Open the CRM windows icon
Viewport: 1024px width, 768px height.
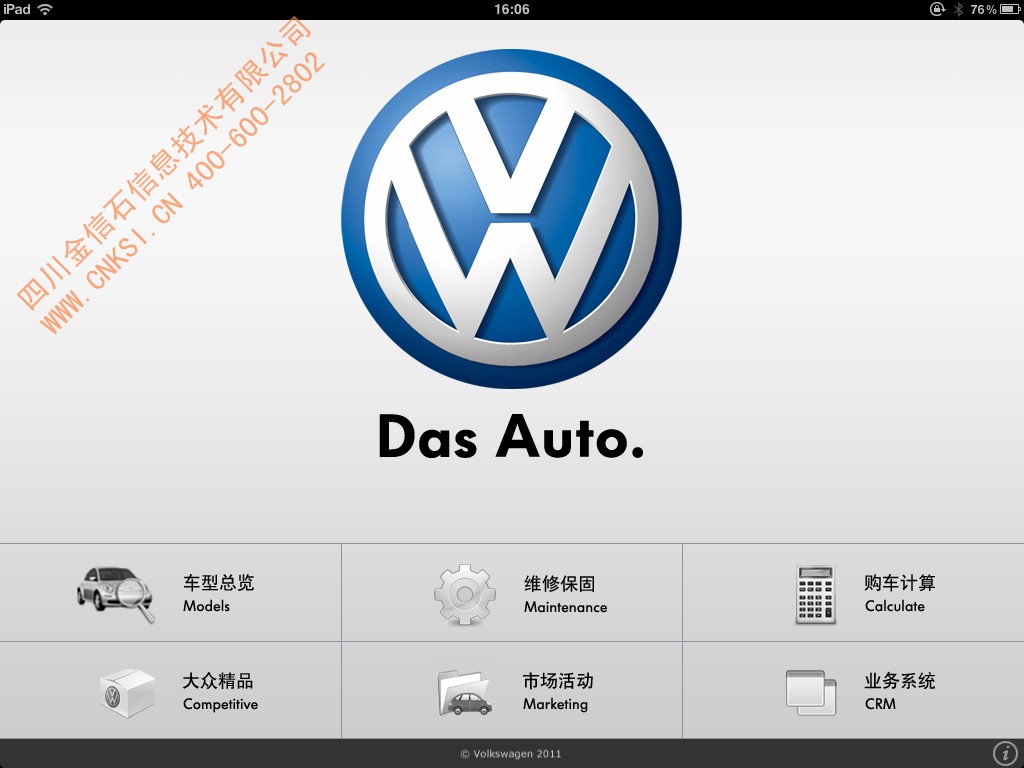(x=810, y=692)
